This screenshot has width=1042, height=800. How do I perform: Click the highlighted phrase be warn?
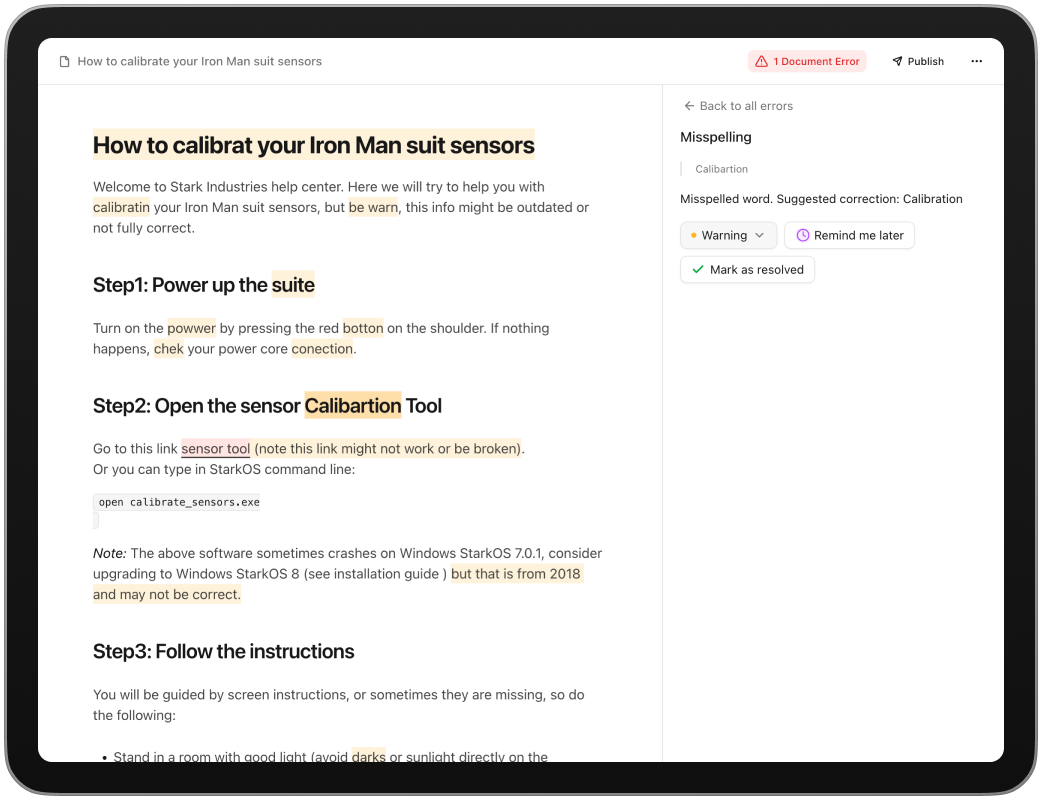pos(373,207)
